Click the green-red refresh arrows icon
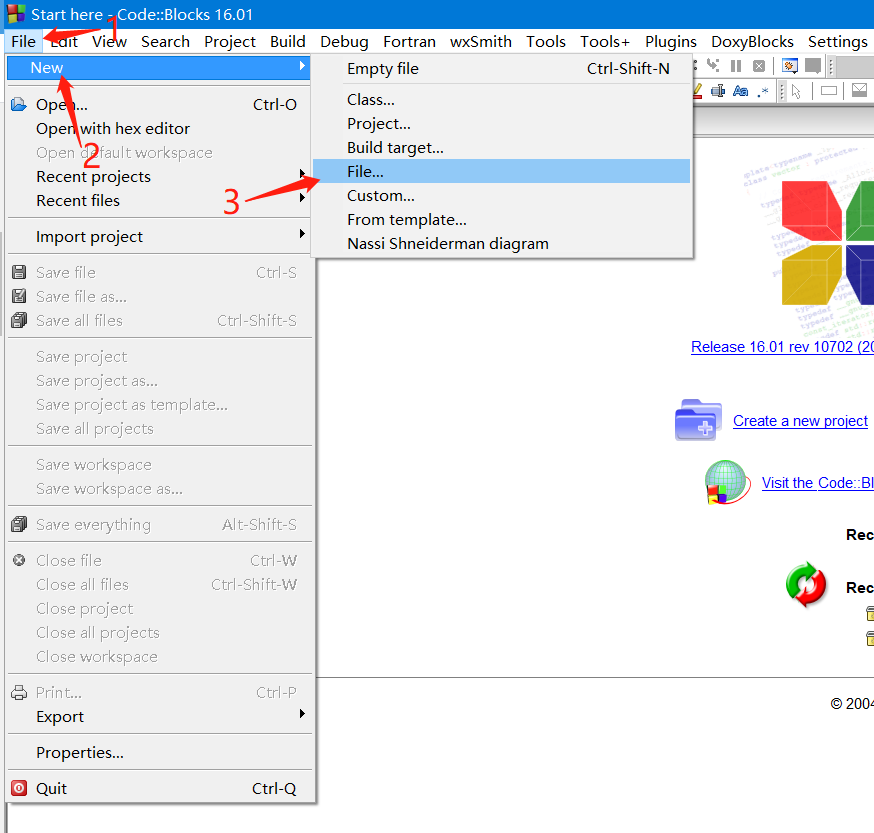 [x=806, y=585]
